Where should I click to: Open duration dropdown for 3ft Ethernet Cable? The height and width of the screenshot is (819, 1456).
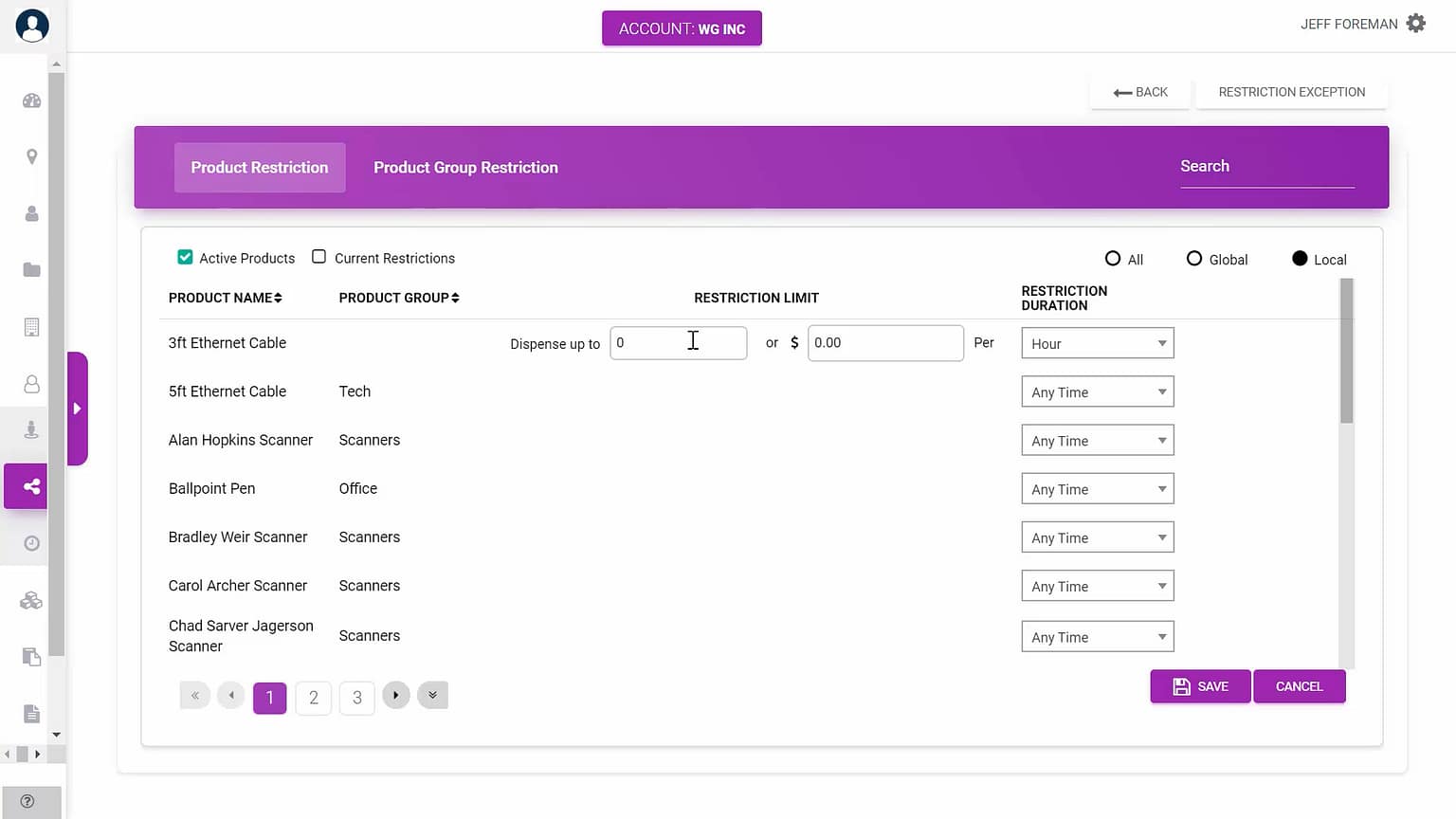[1097, 343]
